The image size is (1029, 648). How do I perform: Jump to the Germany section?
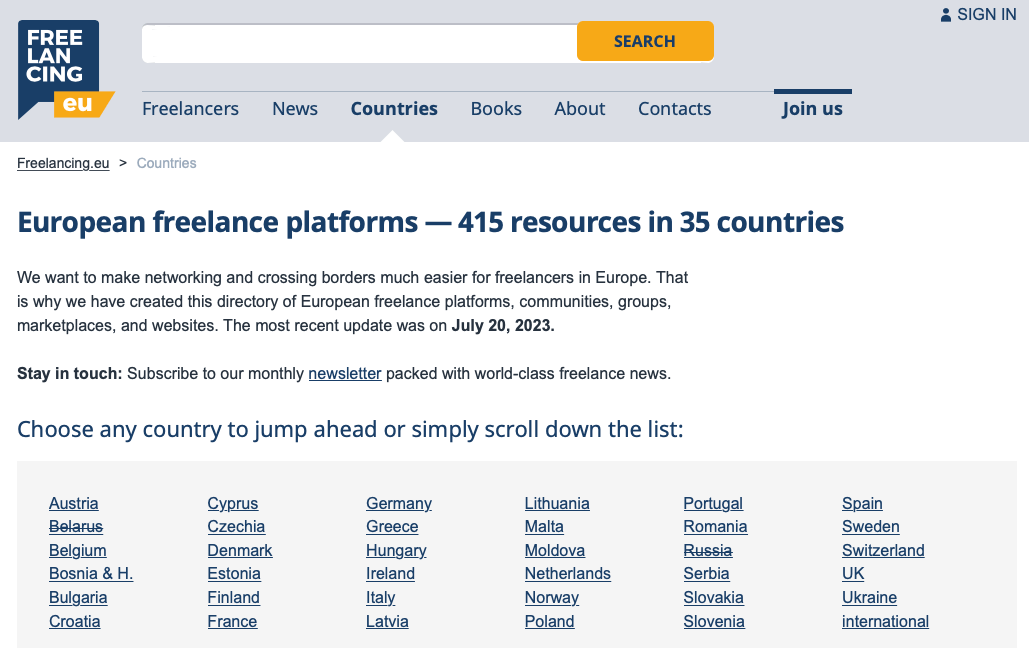point(399,503)
